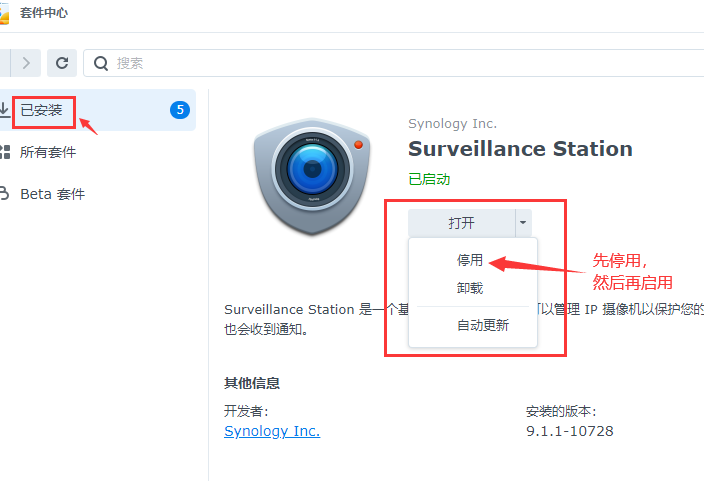
Task: Click the grid icon beside 所有套件
Action: pos(4,152)
